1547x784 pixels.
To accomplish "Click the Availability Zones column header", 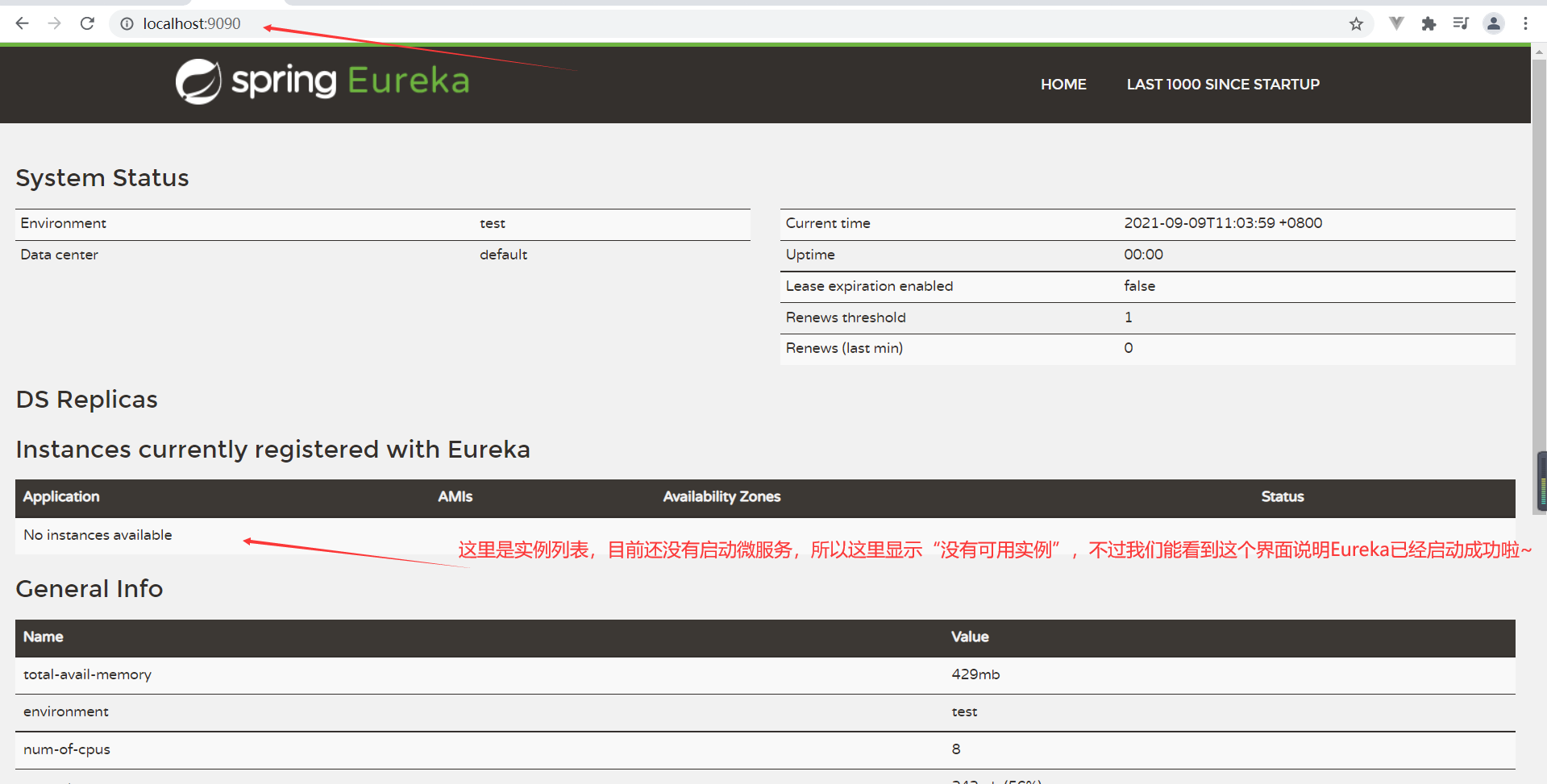I will (722, 497).
